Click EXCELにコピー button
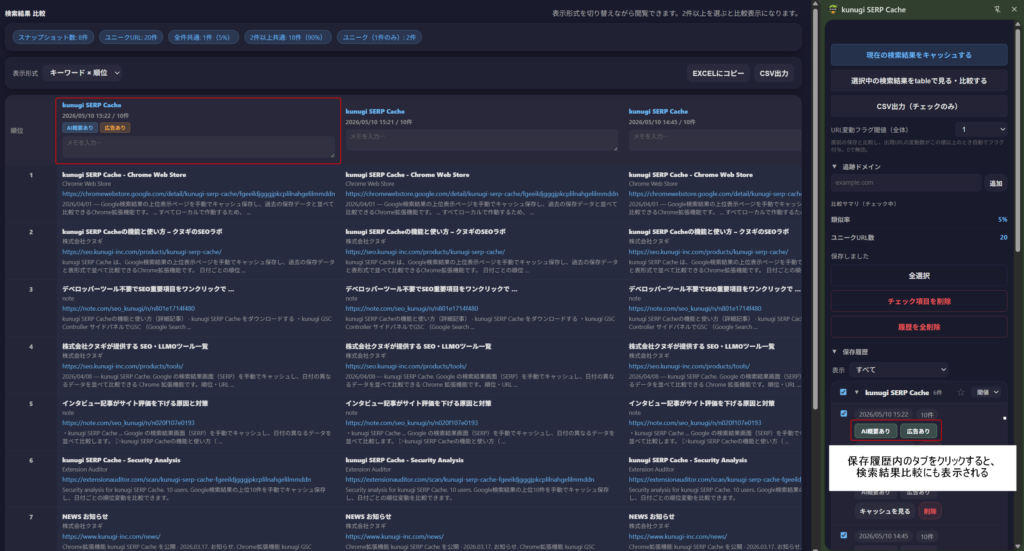The image size is (1024, 551). 718,74
